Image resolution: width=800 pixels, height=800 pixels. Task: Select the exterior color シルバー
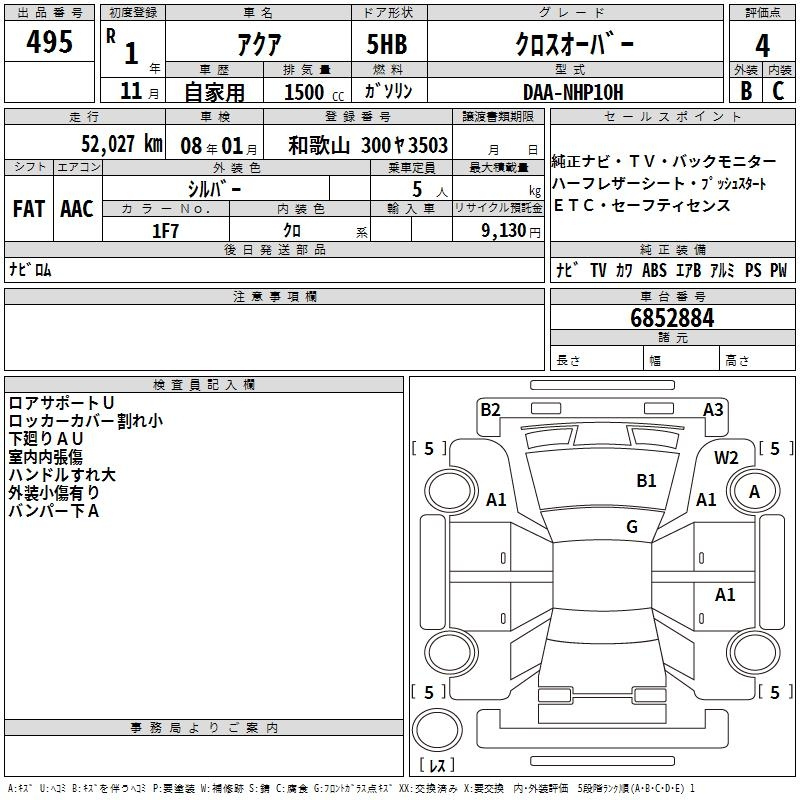[x=214, y=189]
